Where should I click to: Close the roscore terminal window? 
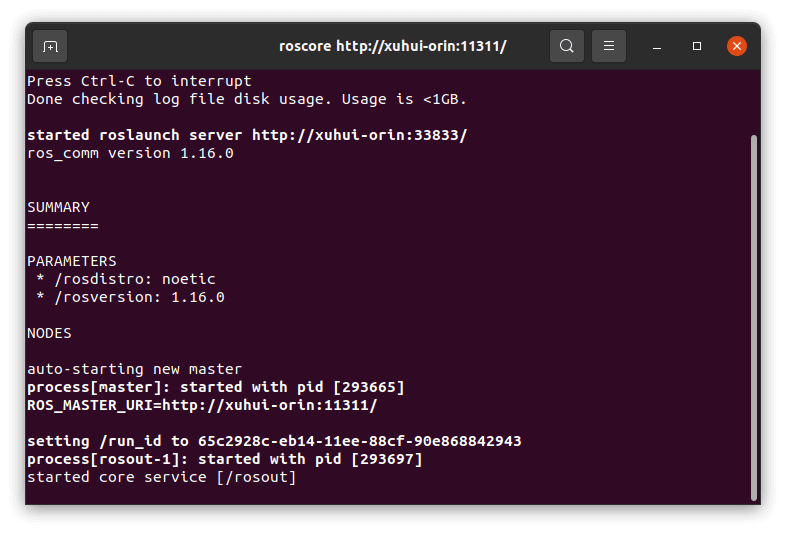click(736, 46)
